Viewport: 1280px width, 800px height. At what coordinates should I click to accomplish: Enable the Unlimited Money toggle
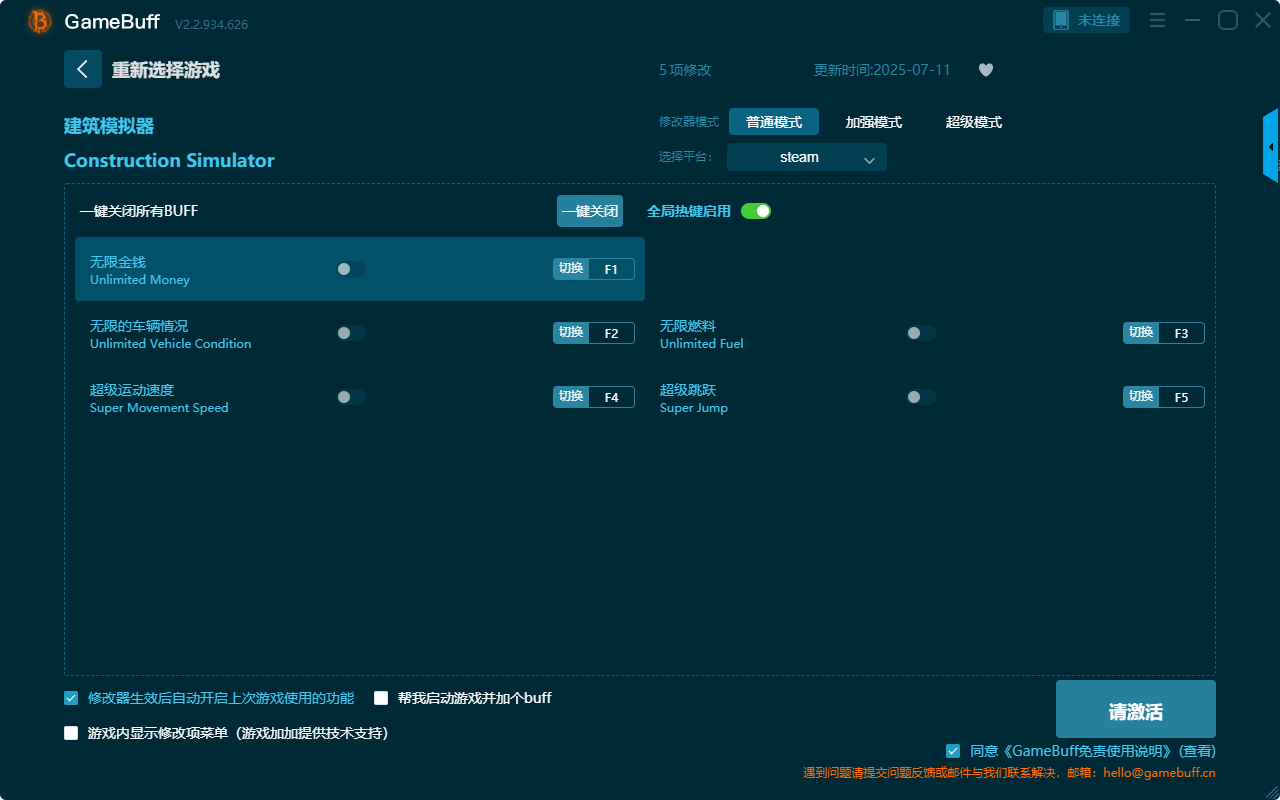click(x=351, y=269)
